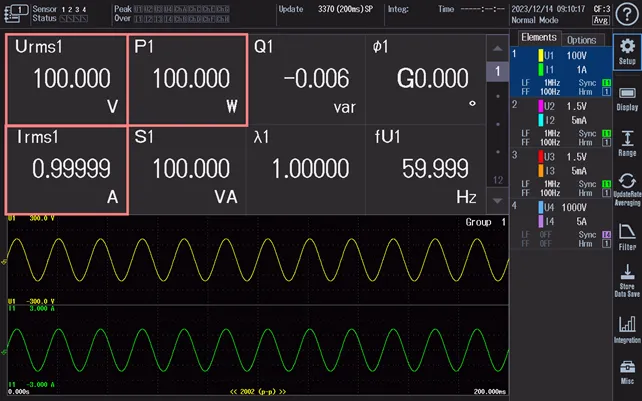Click the Normal Mode label
This screenshot has width=642, height=401.
(535, 20)
